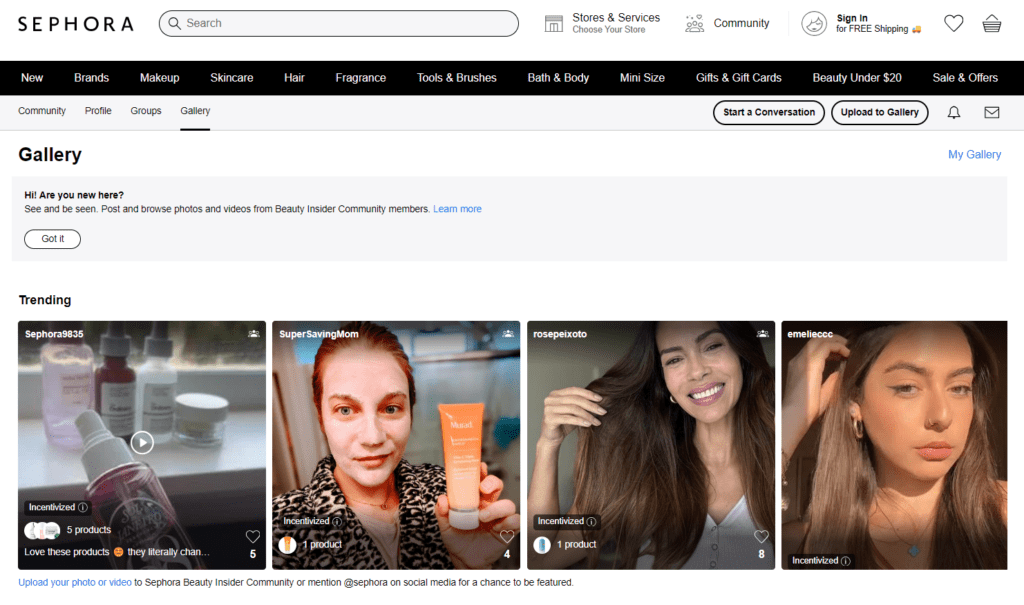Like the Sephora9835 video post
This screenshot has height=605, width=1024.
253,537
